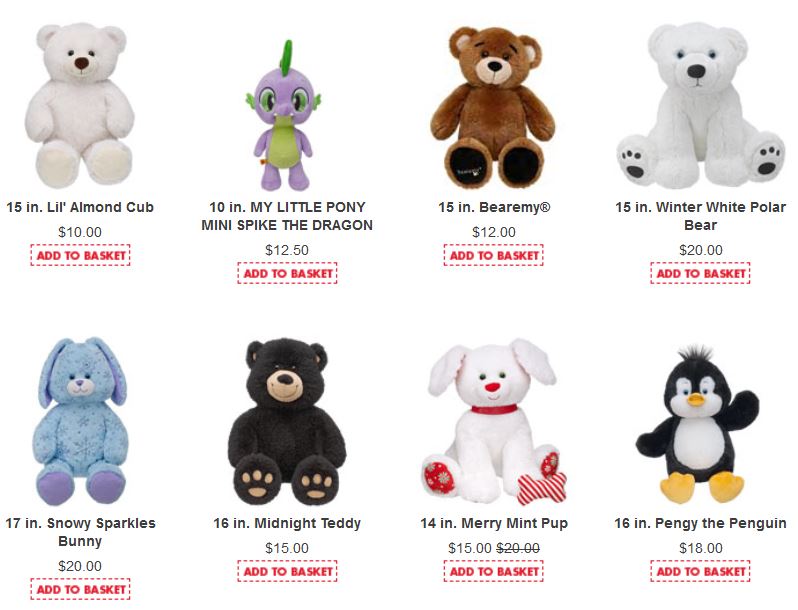Open the Spike the Dragon product image
The width and height of the screenshot is (798, 610).
pos(285,115)
